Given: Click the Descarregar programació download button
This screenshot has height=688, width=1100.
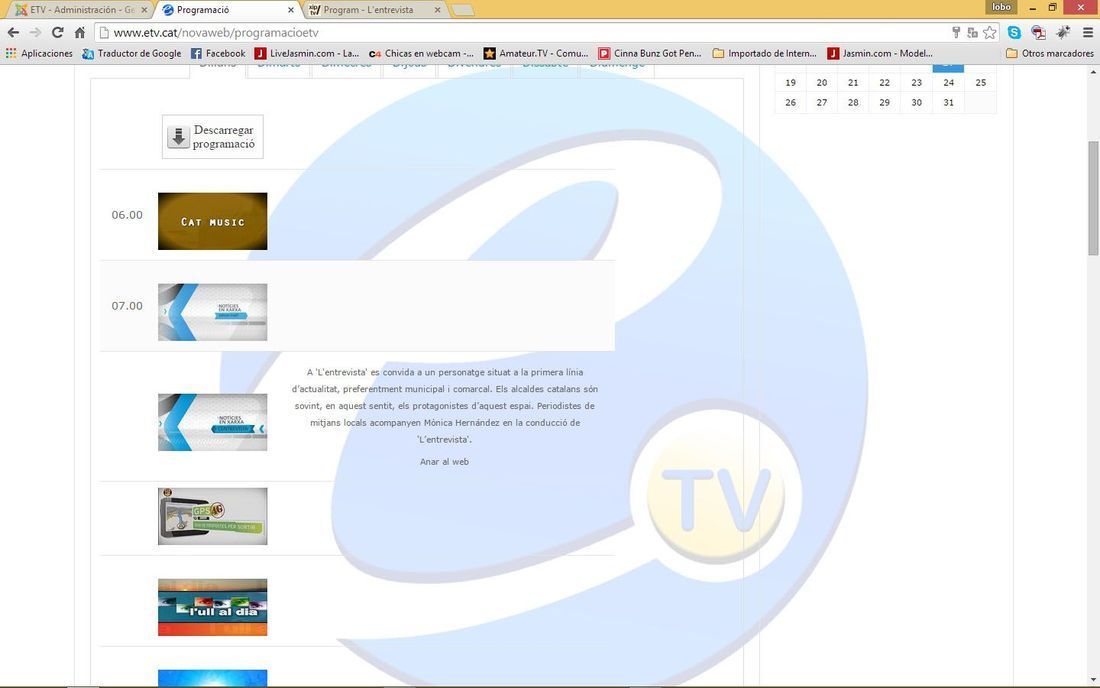Looking at the screenshot, I should coord(213,137).
